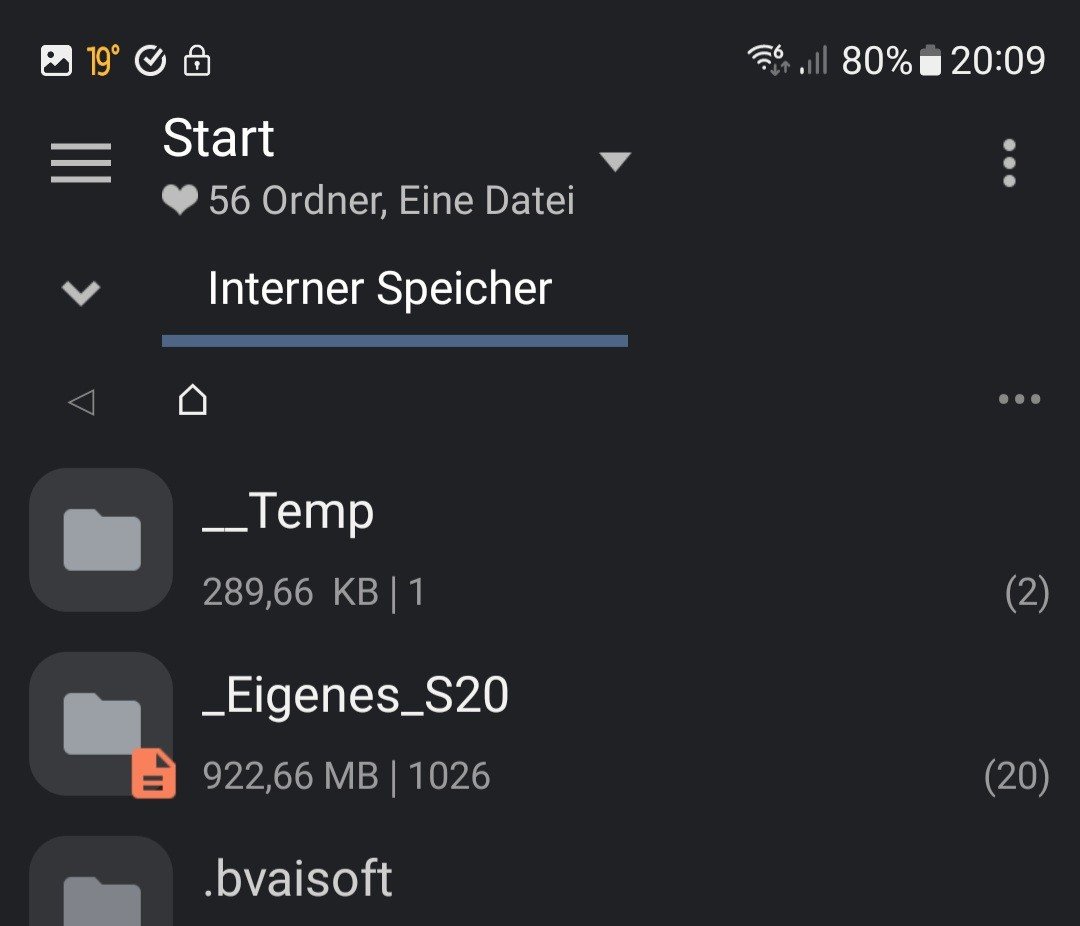The image size is (1080, 926).
Task: Open the __Temp folder
Action: coord(288,513)
